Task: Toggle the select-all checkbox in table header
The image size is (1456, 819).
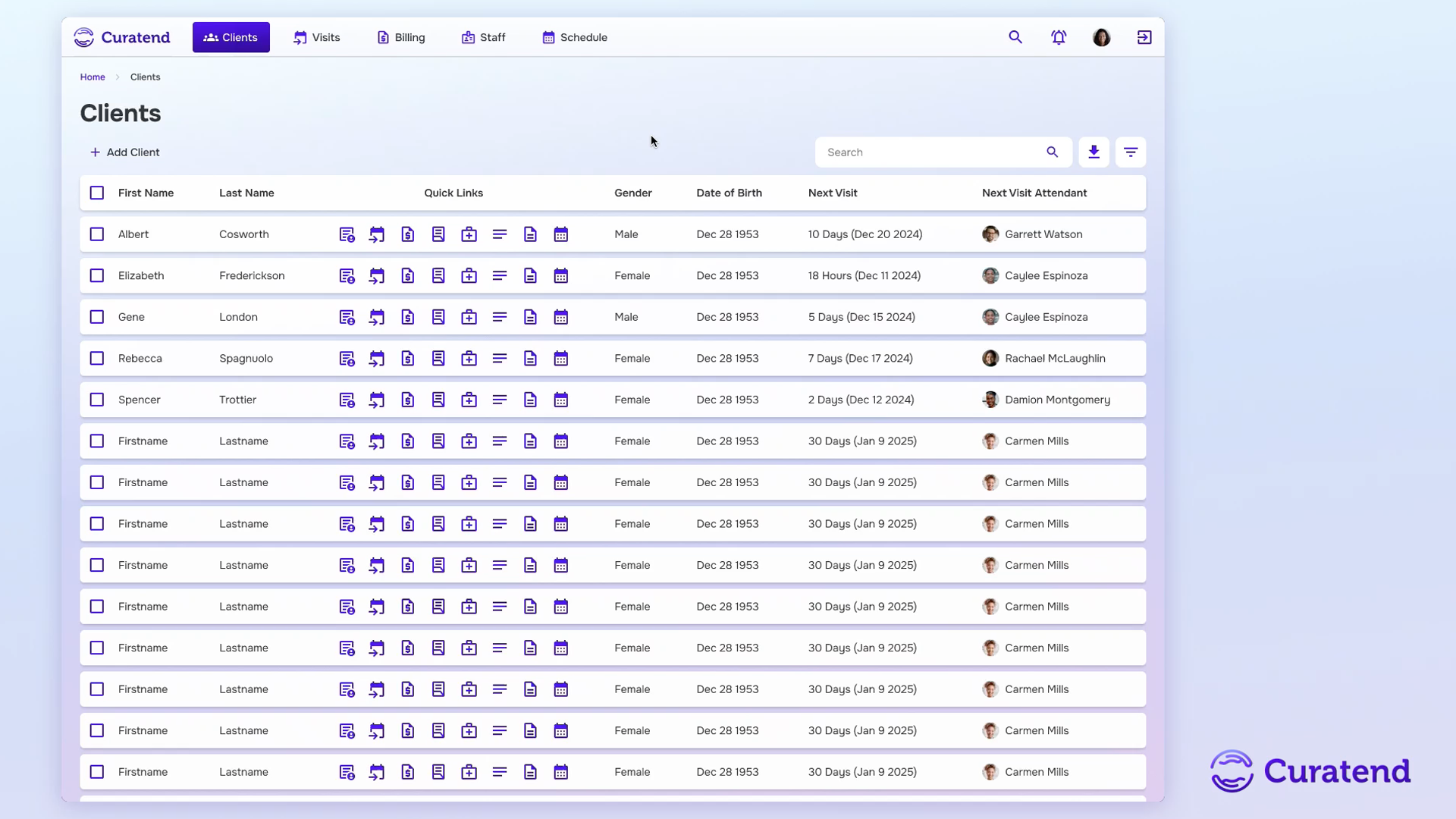Action: pos(97,193)
